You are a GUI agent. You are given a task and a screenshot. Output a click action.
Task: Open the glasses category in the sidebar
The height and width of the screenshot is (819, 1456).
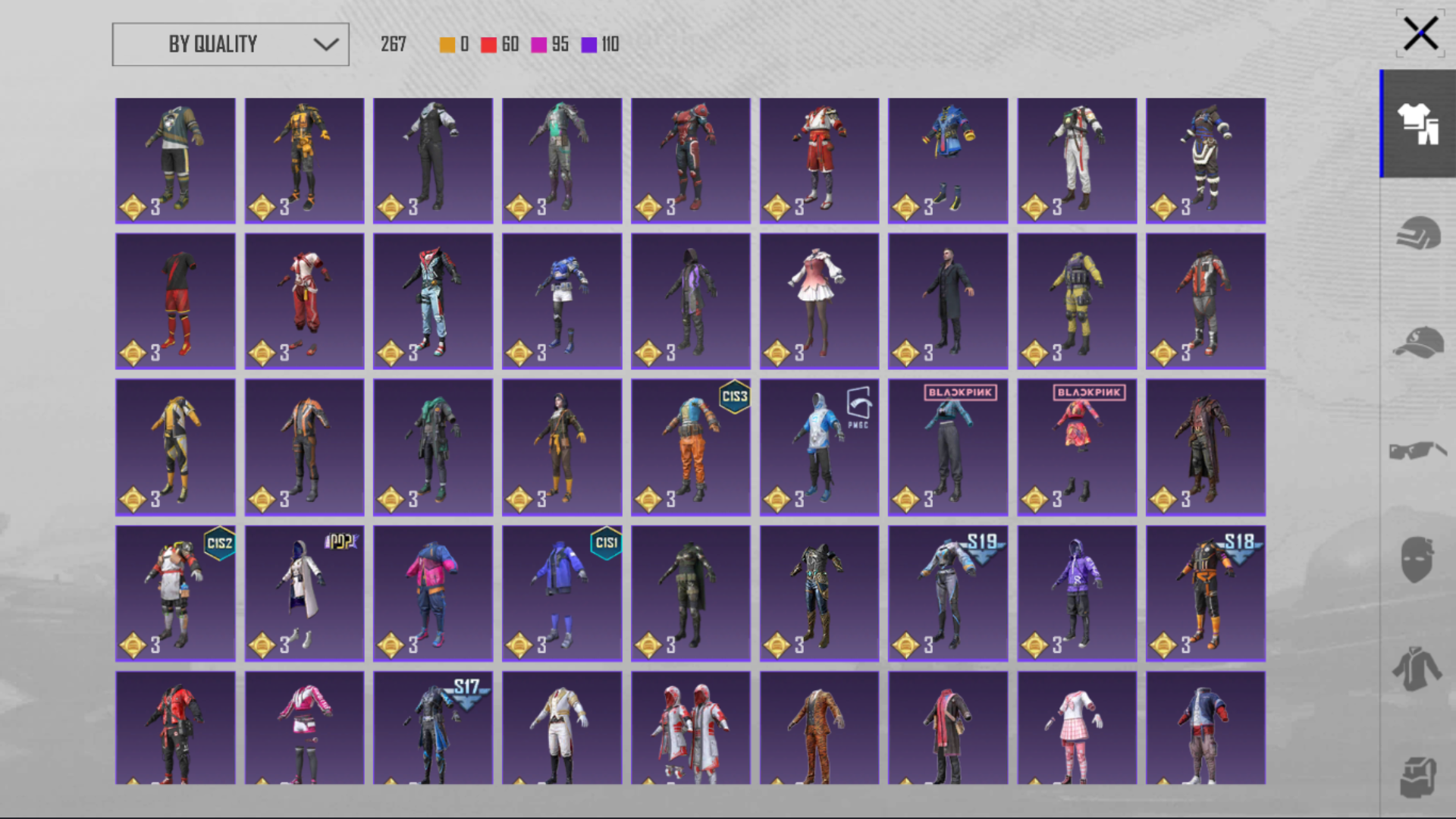1418,450
